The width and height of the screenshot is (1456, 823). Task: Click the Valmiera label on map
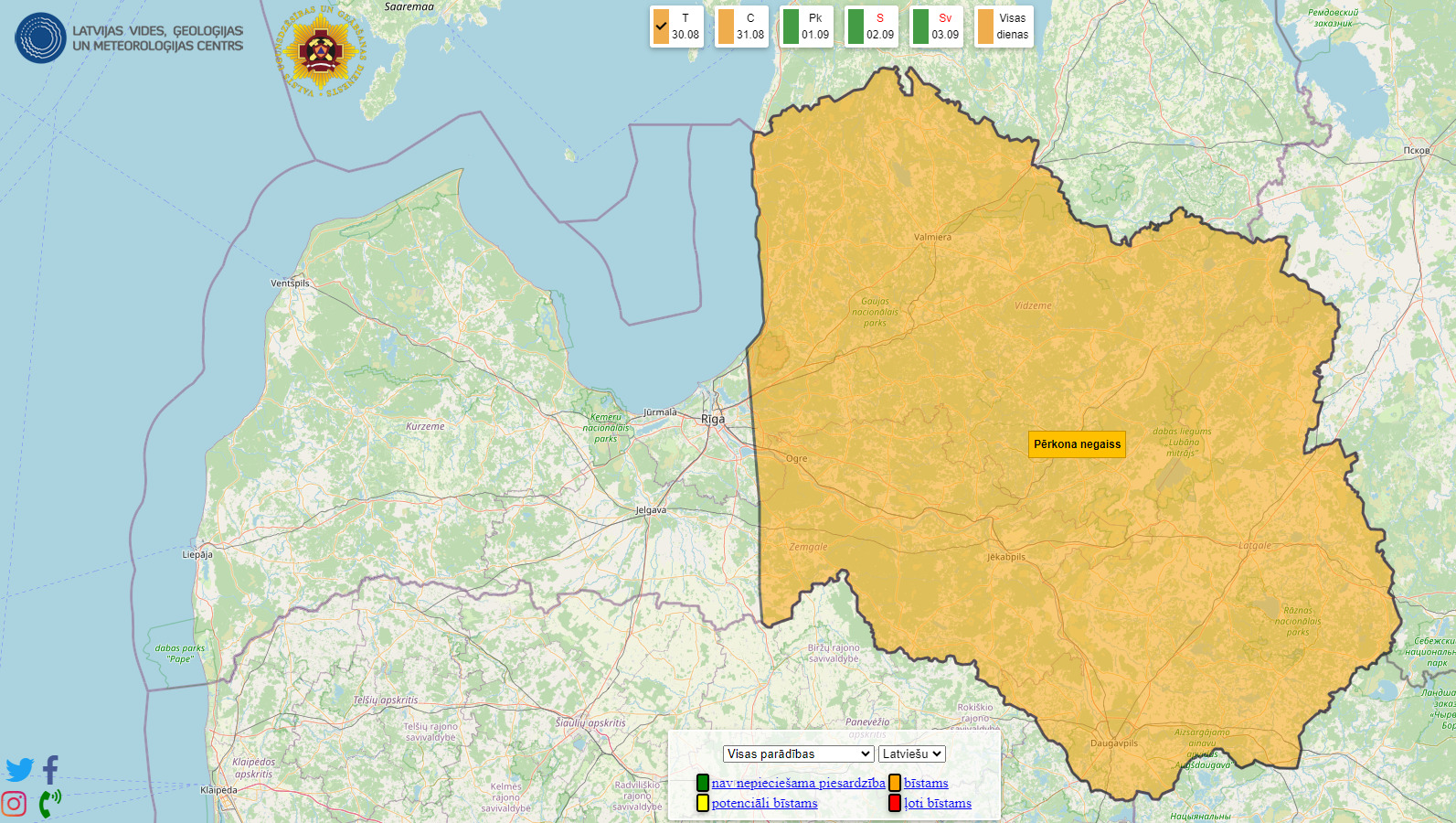point(932,237)
